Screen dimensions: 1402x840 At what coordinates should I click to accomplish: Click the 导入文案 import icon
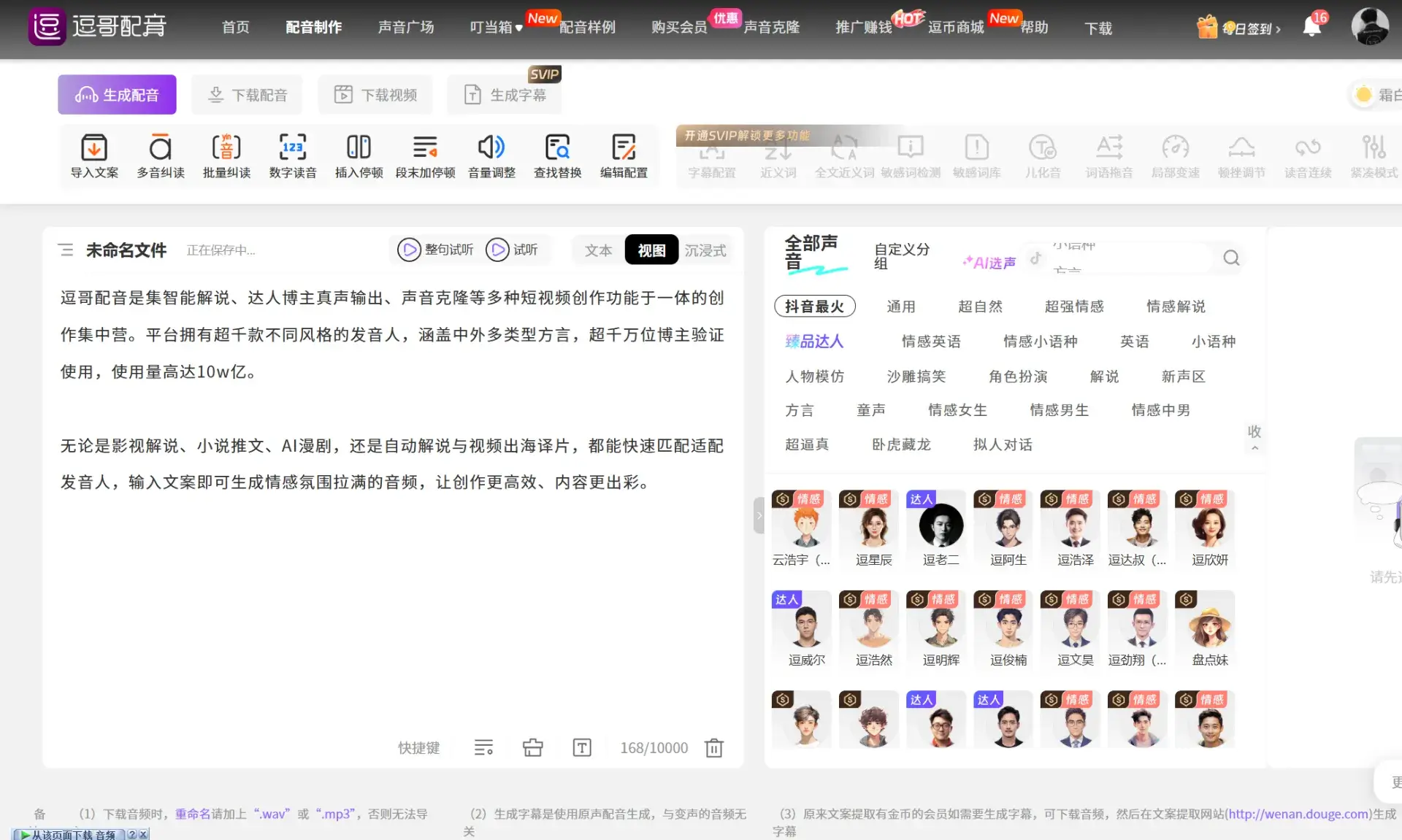pyautogui.click(x=94, y=148)
